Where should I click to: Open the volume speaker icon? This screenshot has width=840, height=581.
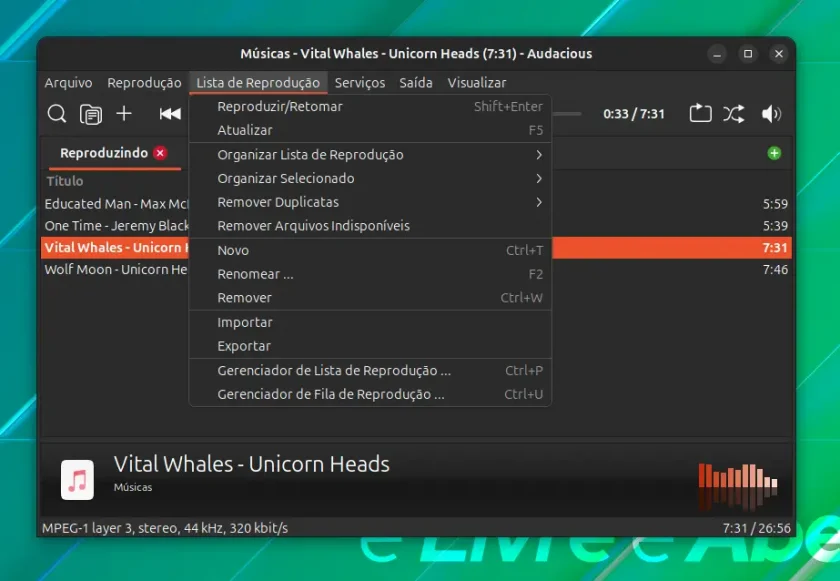pos(771,114)
